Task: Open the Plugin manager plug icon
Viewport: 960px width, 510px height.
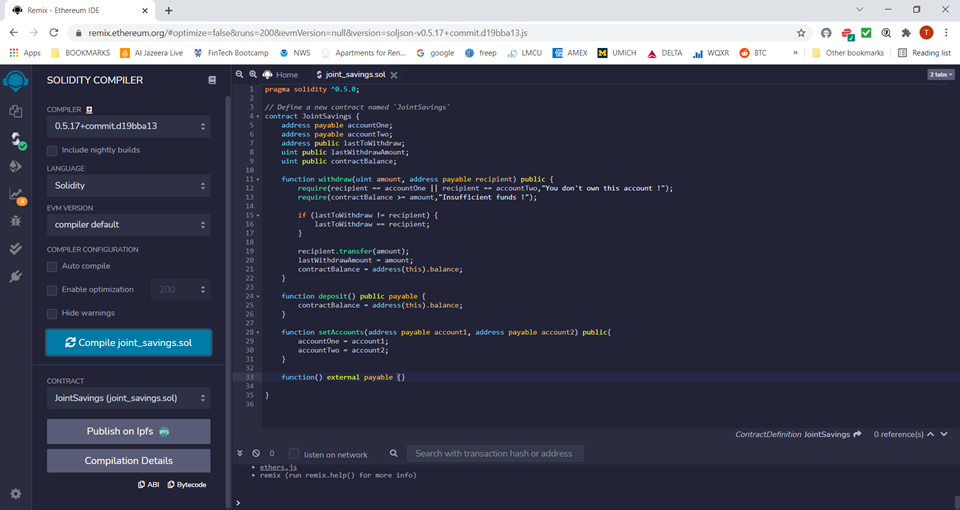Action: [15, 276]
